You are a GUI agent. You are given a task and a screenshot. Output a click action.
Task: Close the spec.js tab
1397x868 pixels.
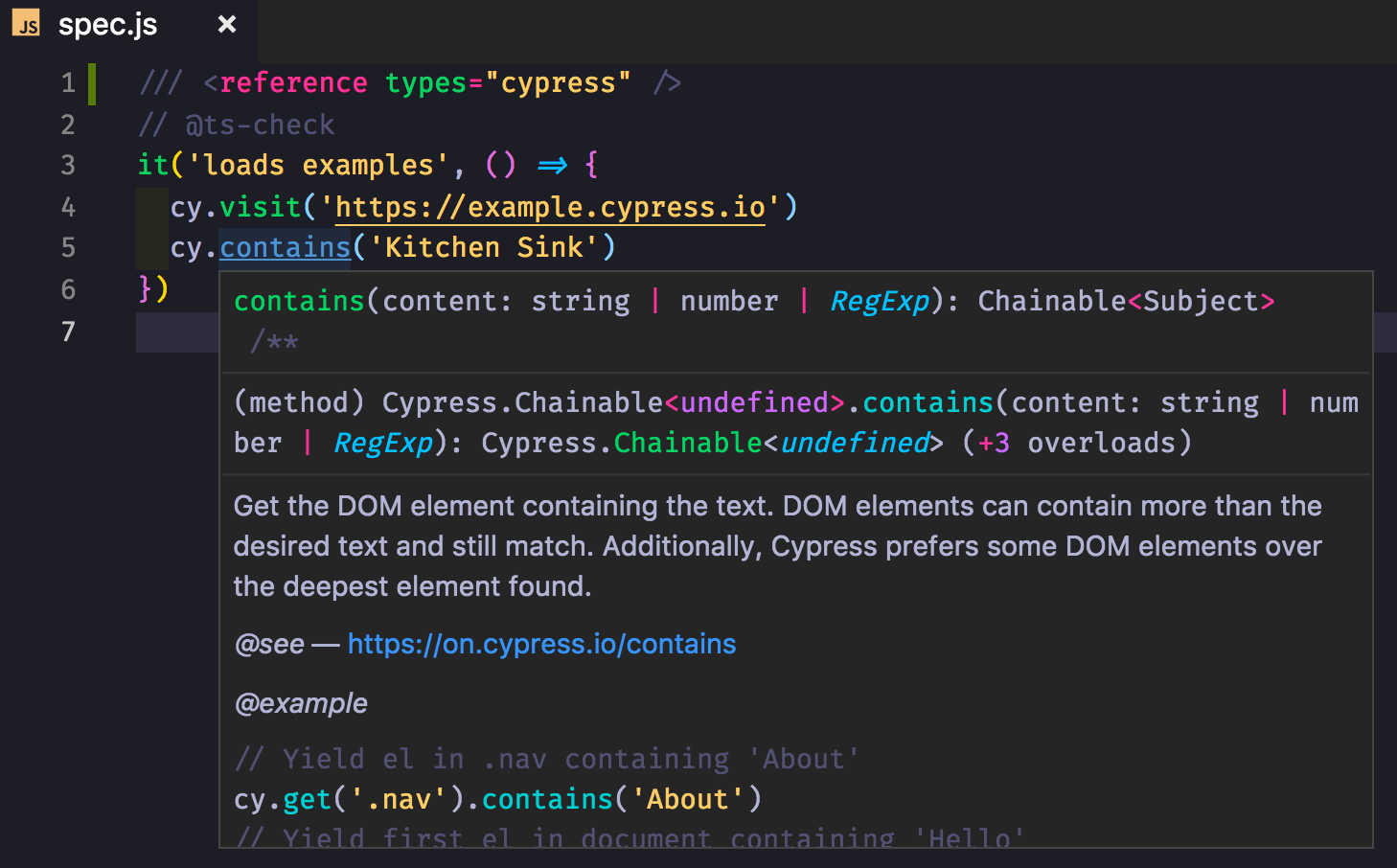(x=226, y=24)
